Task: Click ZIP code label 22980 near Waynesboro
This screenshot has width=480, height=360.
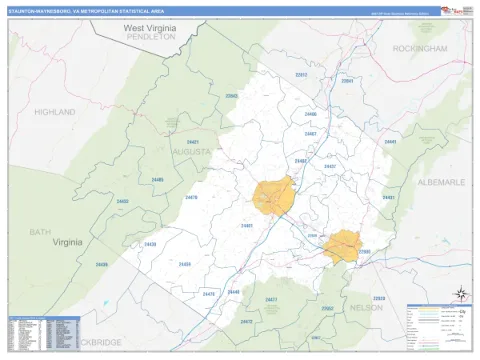Action: pyautogui.click(x=365, y=252)
